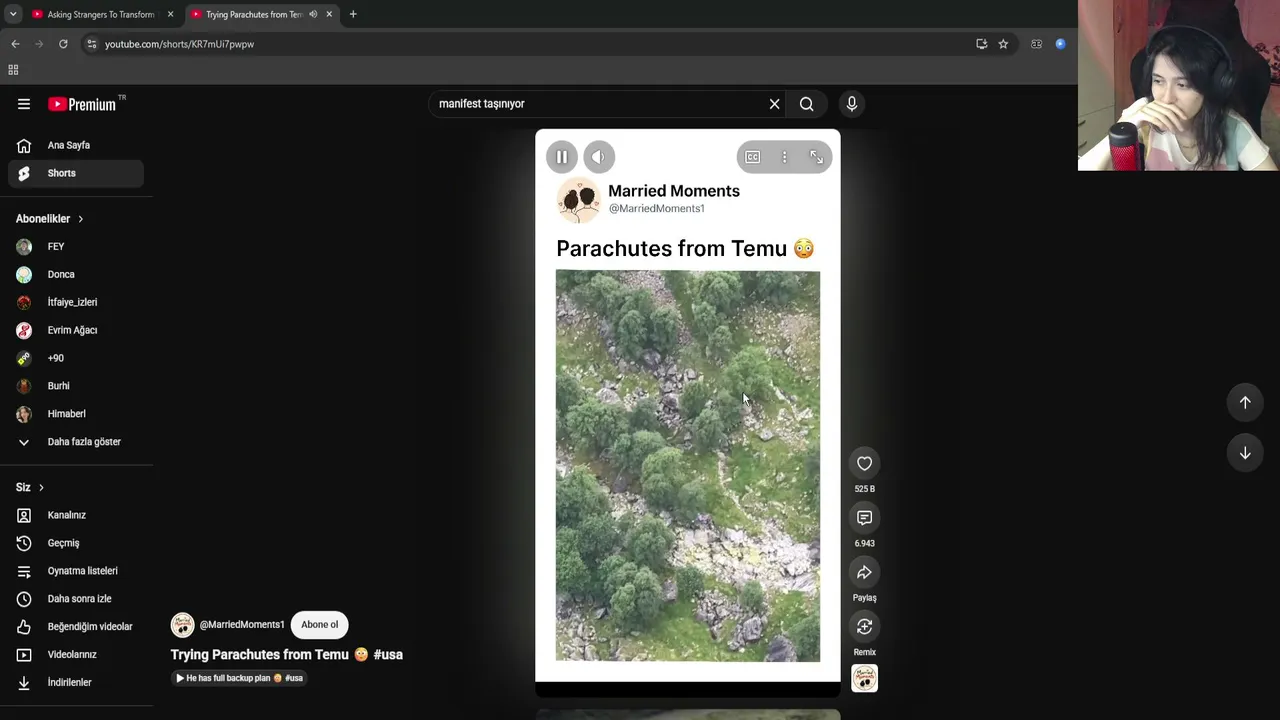The width and height of the screenshot is (1280, 720).
Task: Go to the next Short
Action: point(1245,453)
